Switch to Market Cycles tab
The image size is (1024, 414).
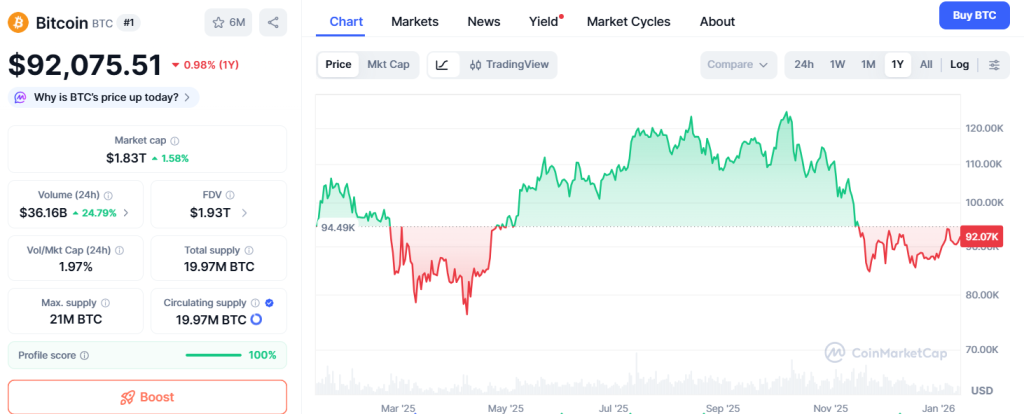[628, 21]
